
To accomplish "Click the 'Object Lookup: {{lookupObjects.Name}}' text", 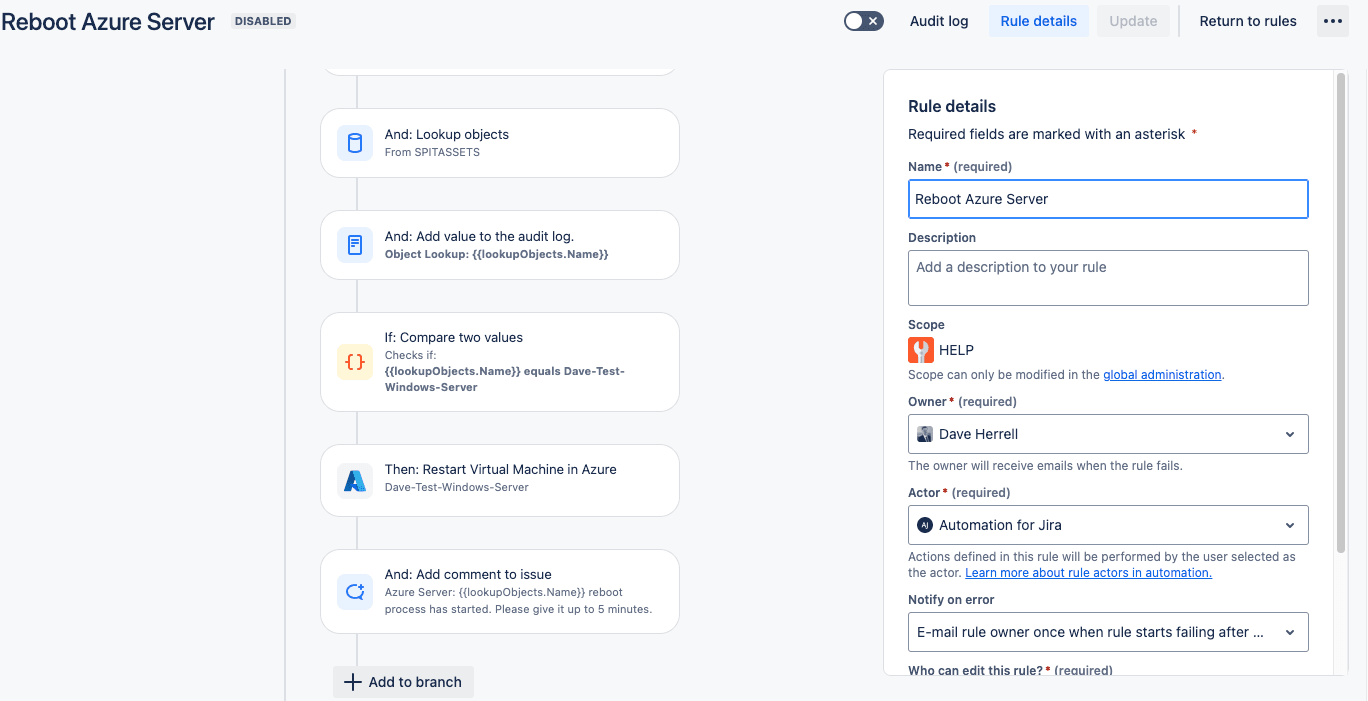I will (x=497, y=255).
